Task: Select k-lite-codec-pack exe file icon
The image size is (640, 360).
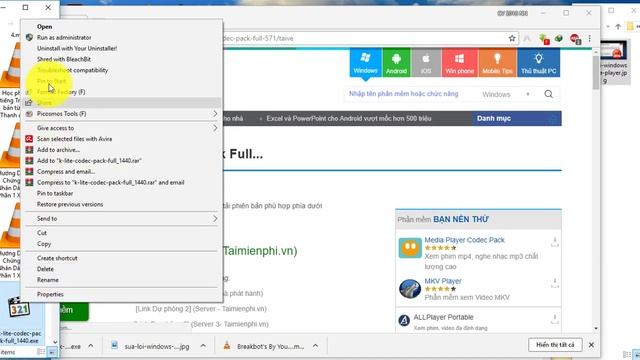Action: point(20,307)
